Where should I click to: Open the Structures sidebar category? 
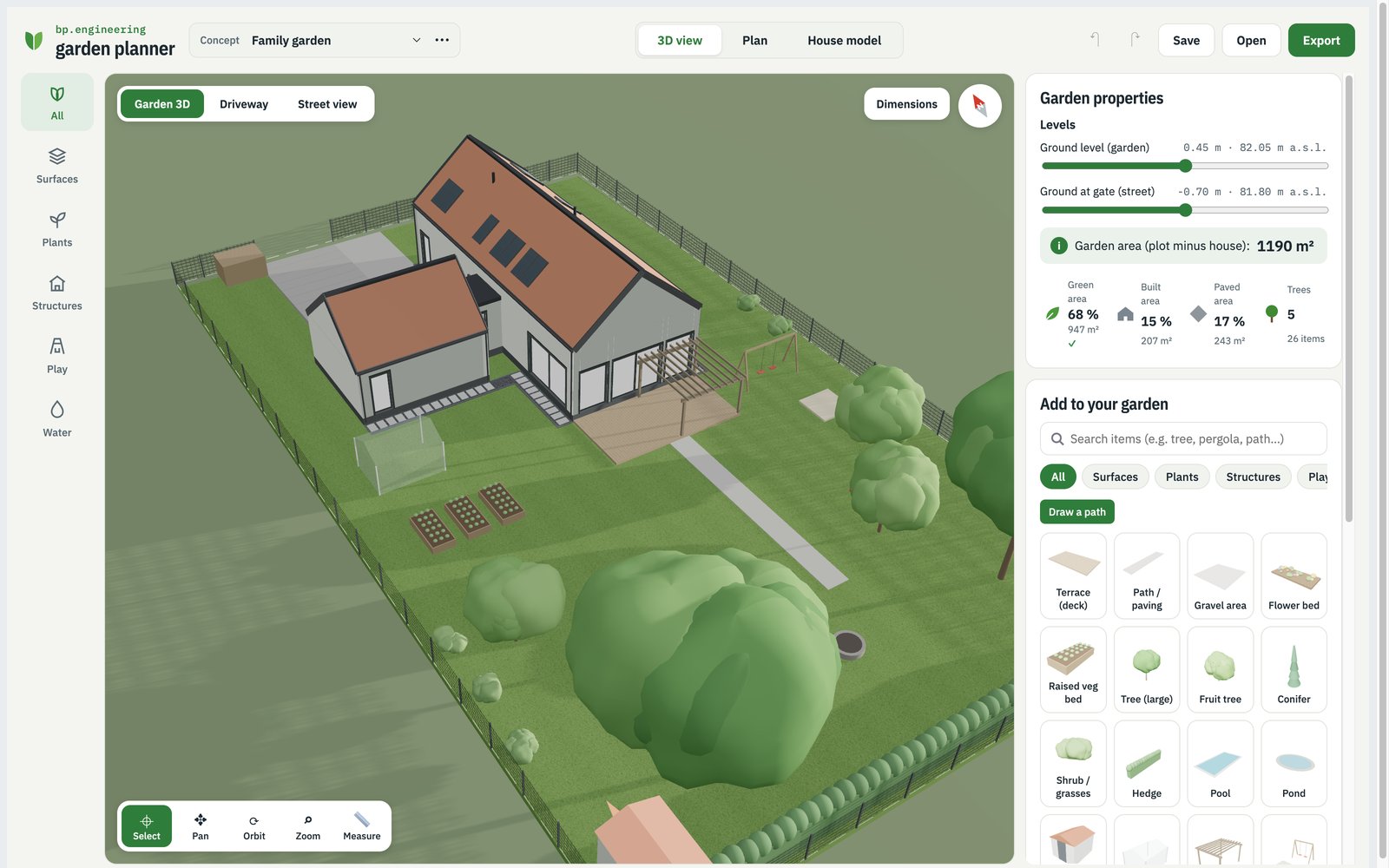click(x=57, y=293)
